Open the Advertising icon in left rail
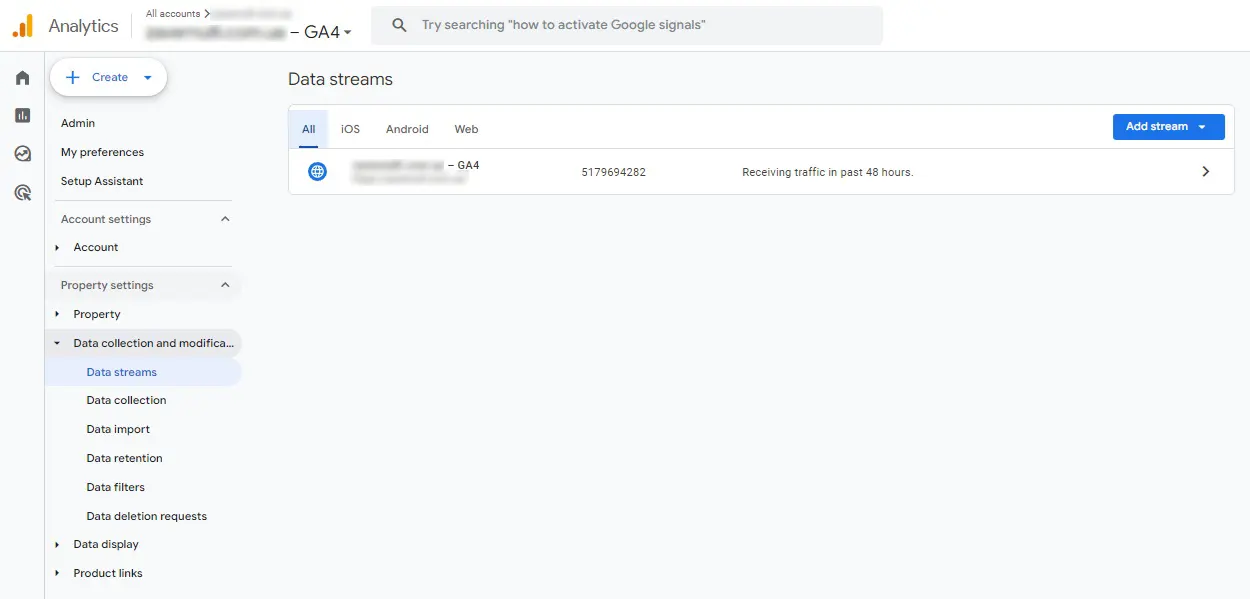The height and width of the screenshot is (599, 1250). click(22, 192)
